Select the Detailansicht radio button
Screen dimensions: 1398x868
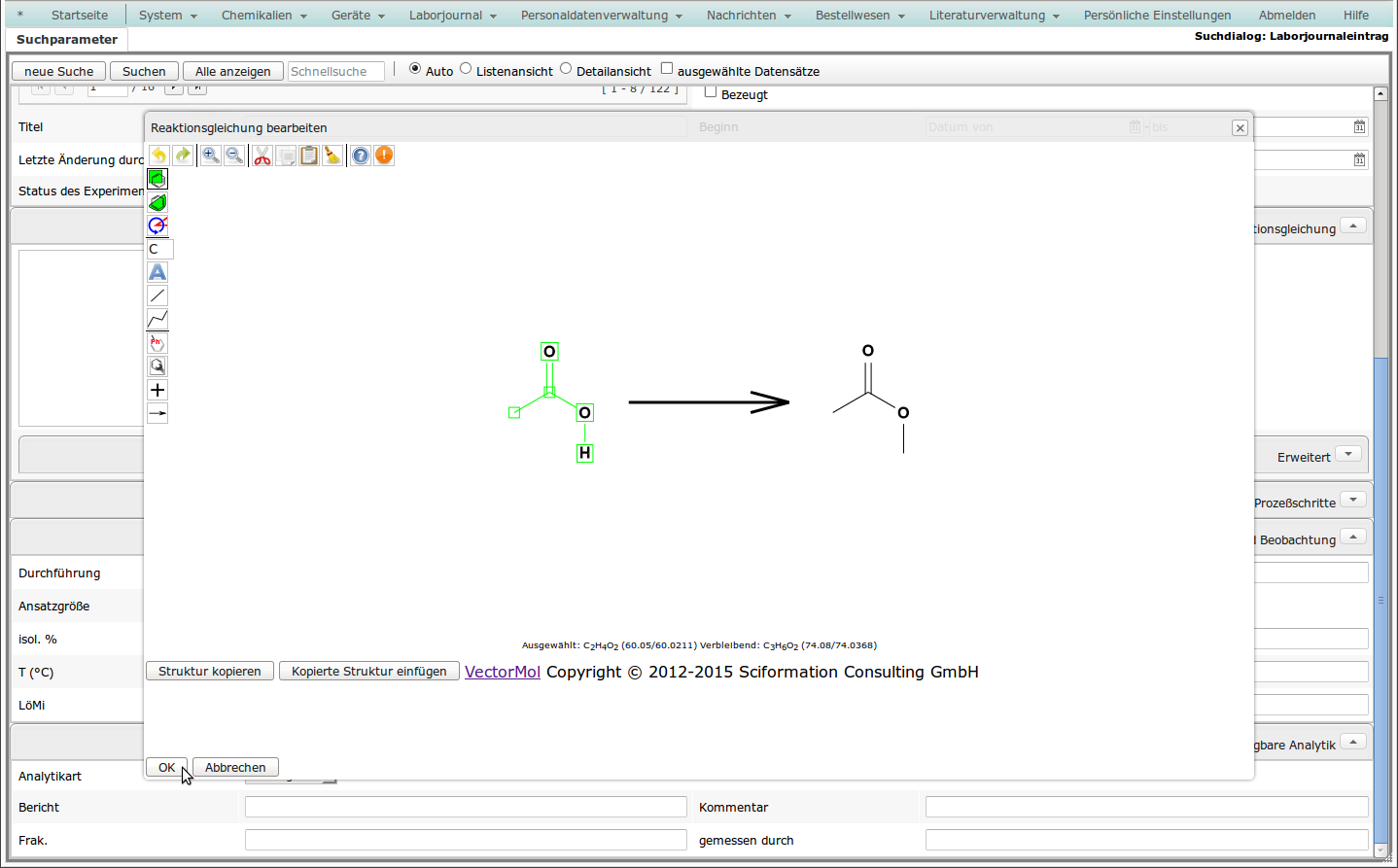tap(566, 68)
